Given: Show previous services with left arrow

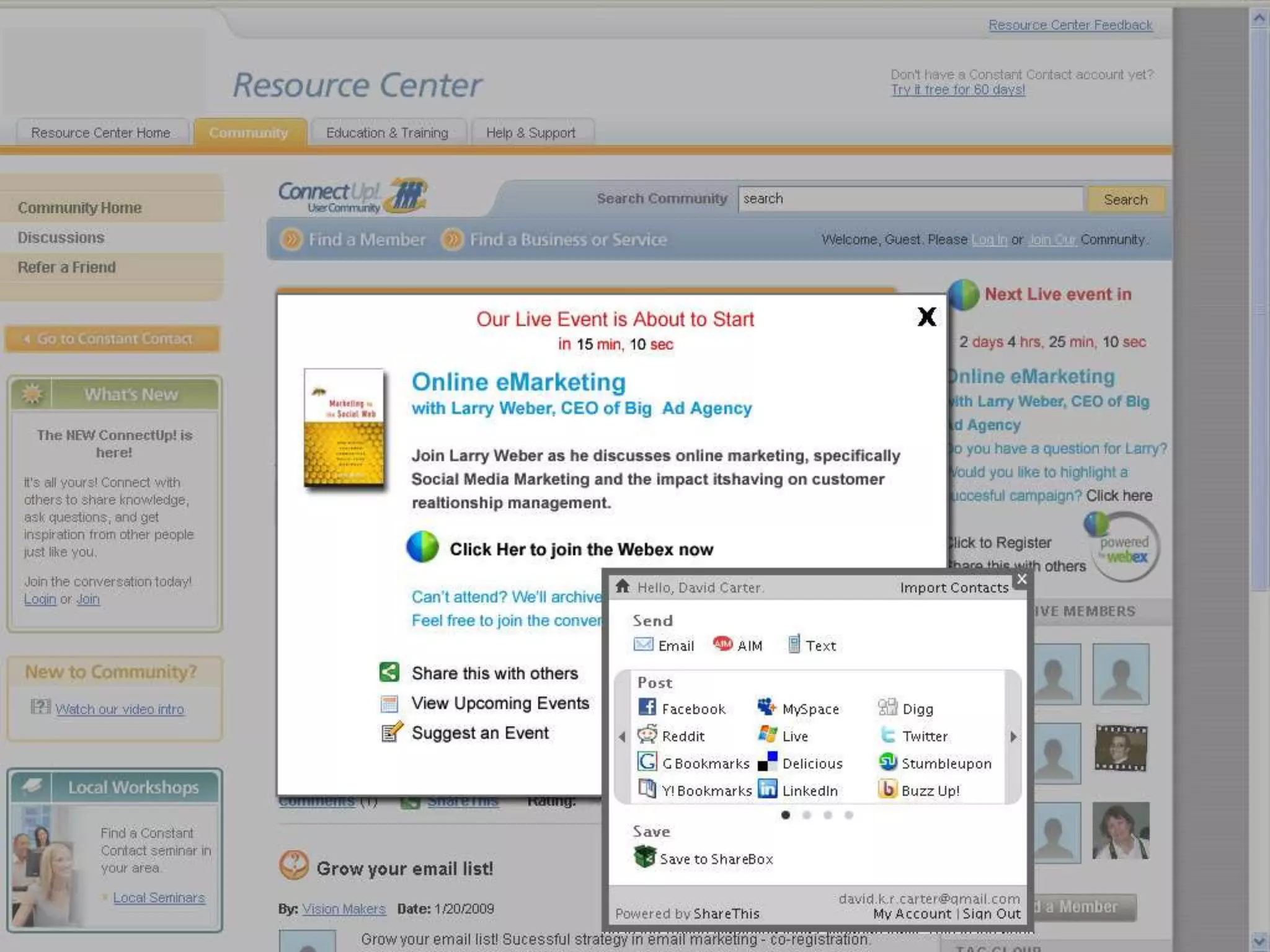Looking at the screenshot, I should tap(622, 736).
